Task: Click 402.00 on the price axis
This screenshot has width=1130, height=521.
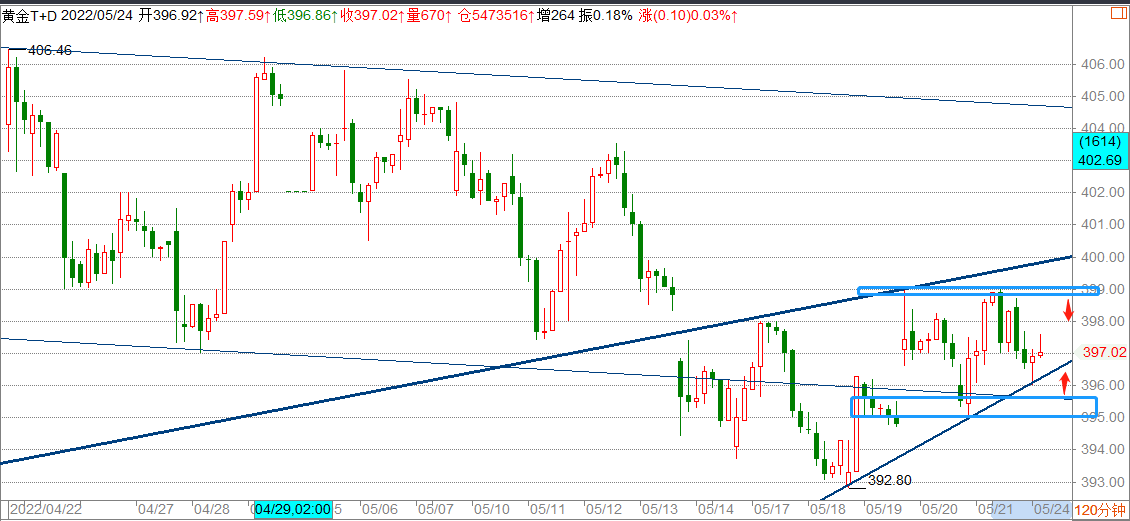Action: pos(1103,192)
